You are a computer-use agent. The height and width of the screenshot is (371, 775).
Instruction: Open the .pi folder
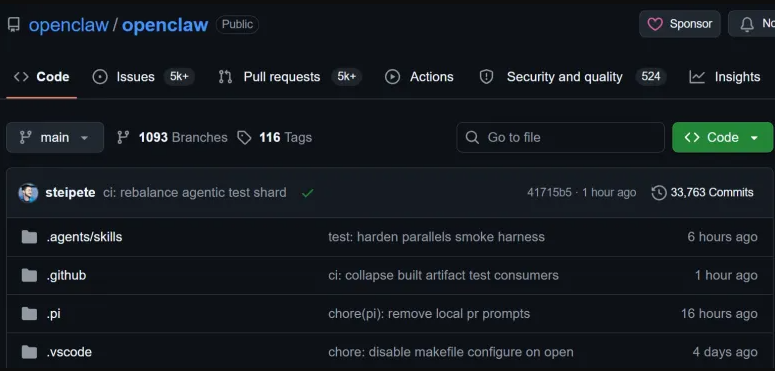click(x=53, y=314)
